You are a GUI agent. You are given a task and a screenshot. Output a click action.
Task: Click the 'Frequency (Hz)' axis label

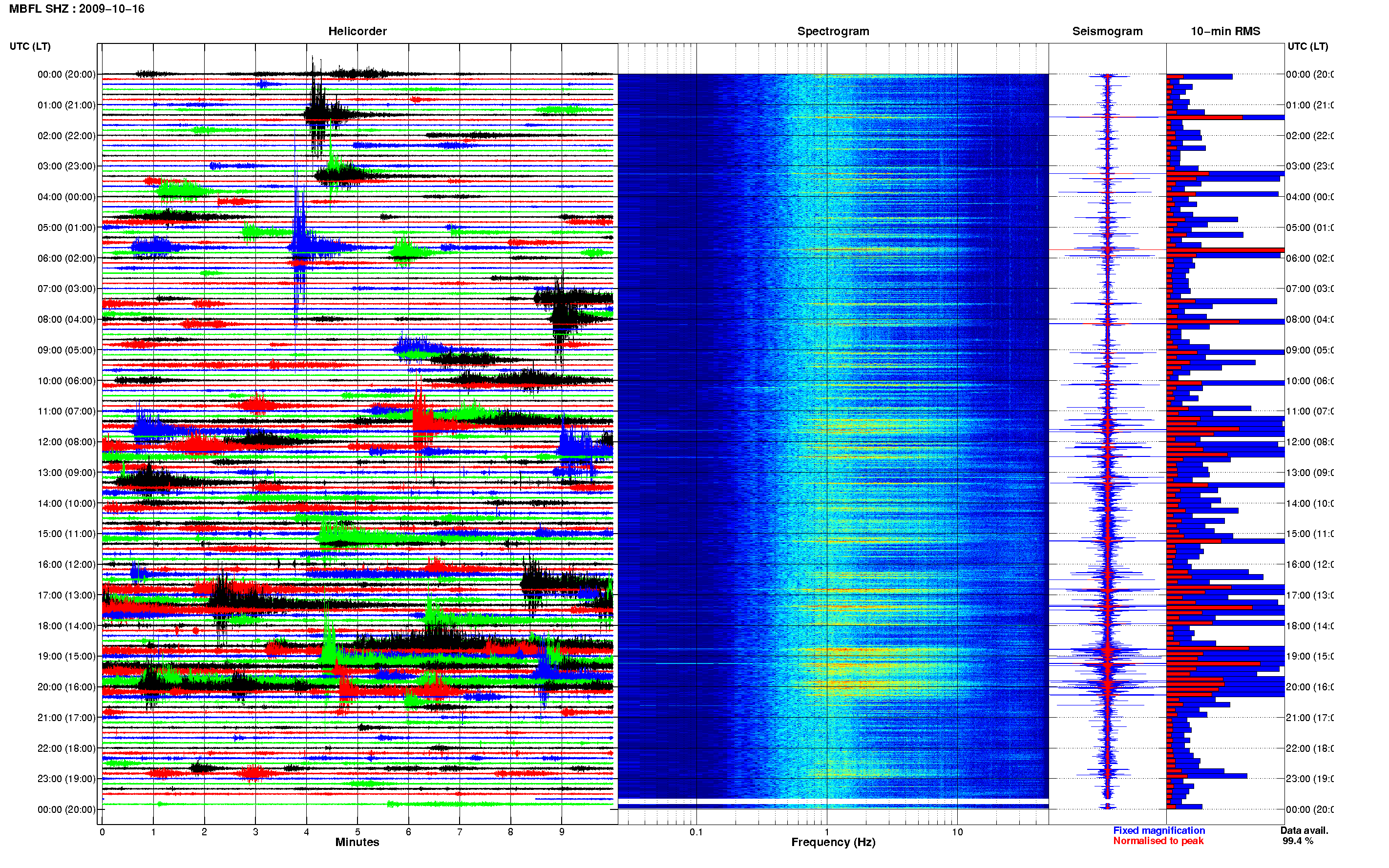pyautogui.click(x=833, y=842)
